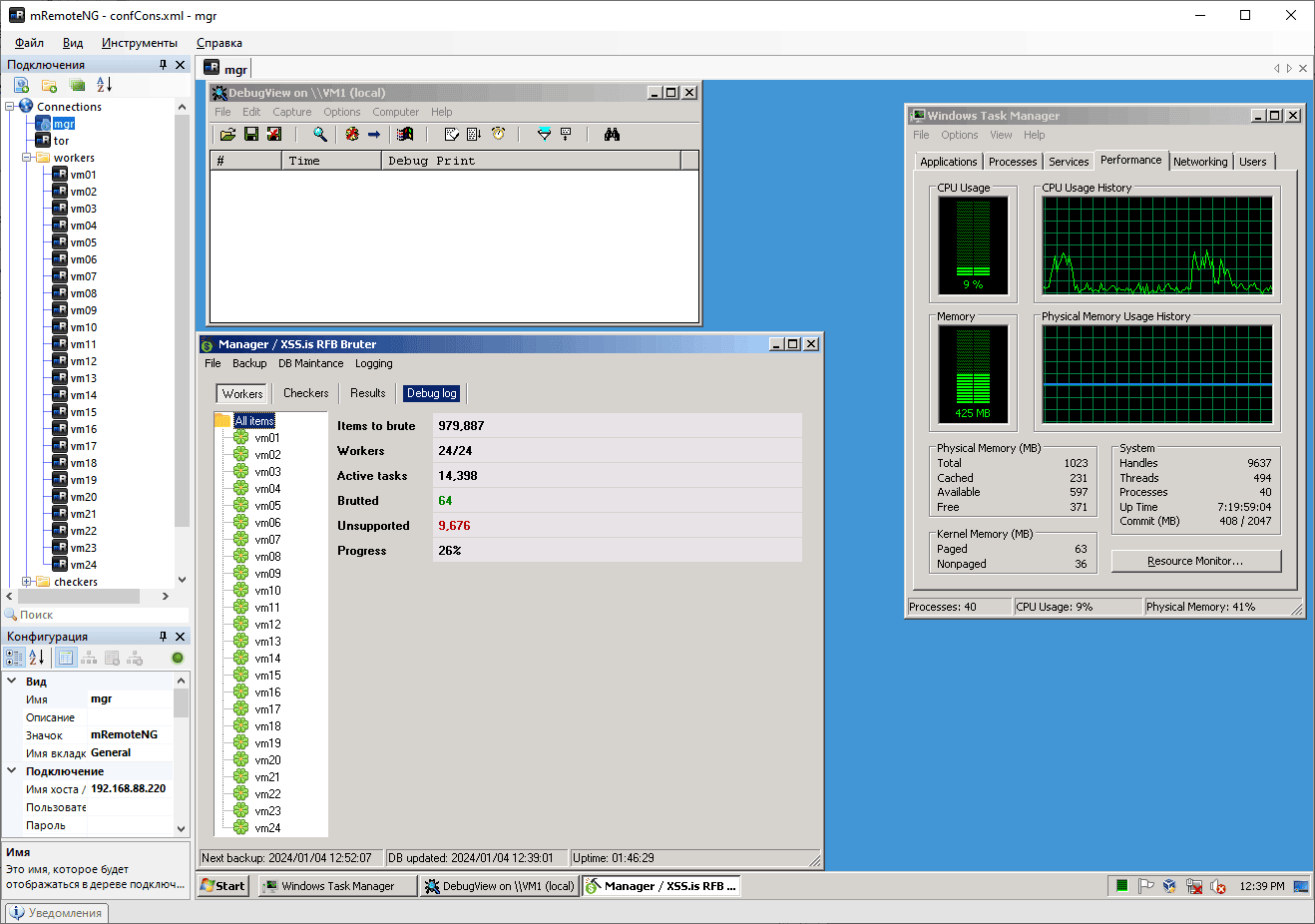Screen dimensions: 1315x924
Task: Toggle categorized view in Конфигурация toolbar
Action: coord(14,658)
